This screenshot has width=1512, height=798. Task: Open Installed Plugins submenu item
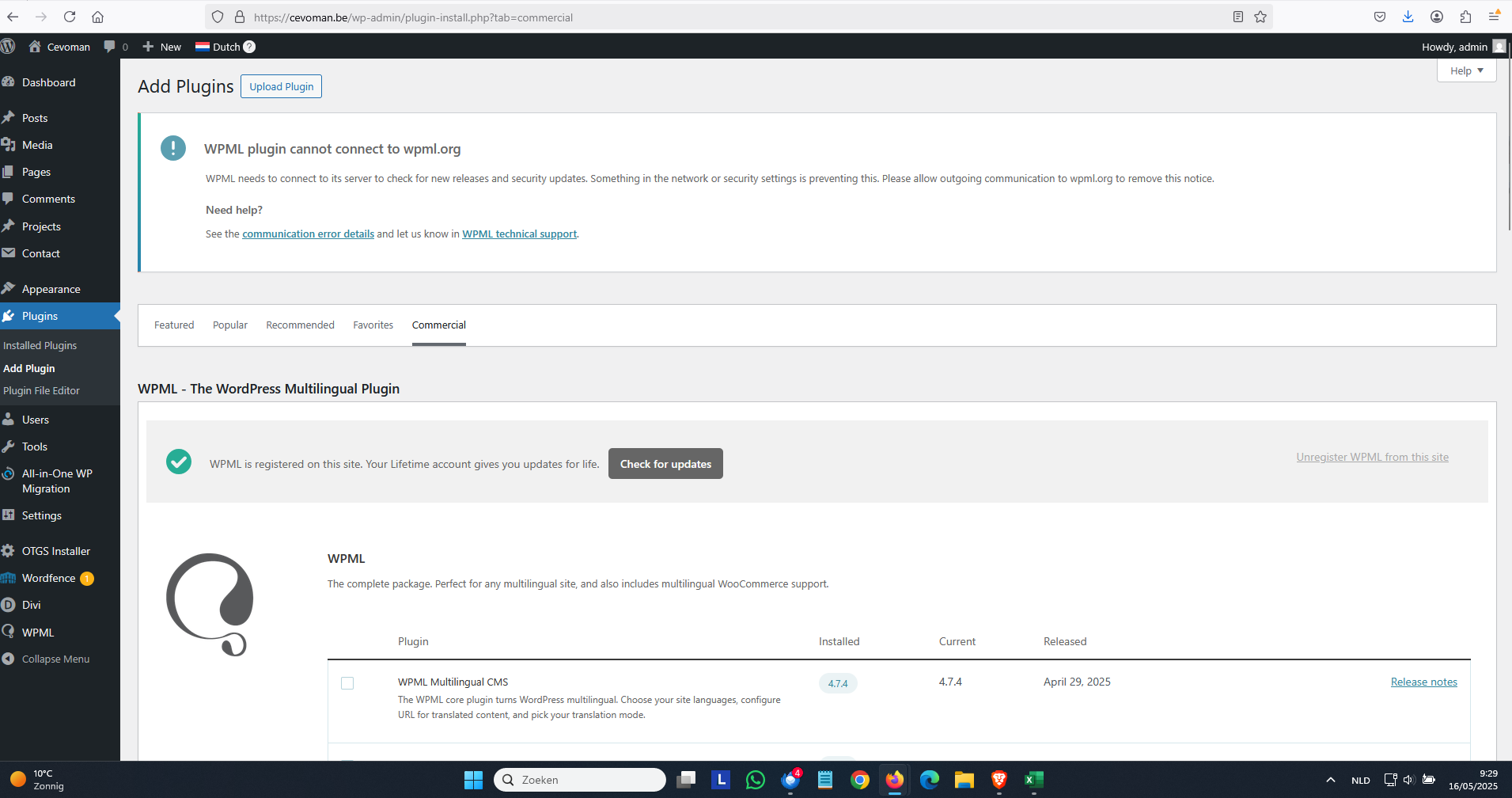point(40,345)
